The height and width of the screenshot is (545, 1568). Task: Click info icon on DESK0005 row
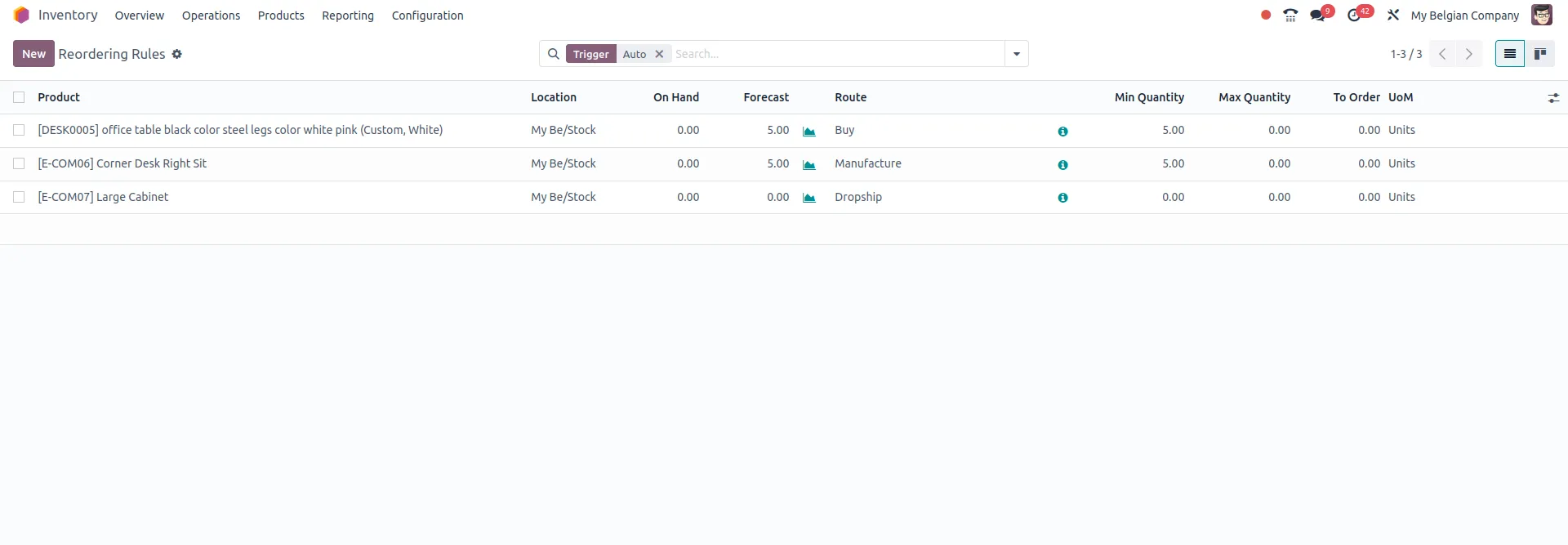1062,131
